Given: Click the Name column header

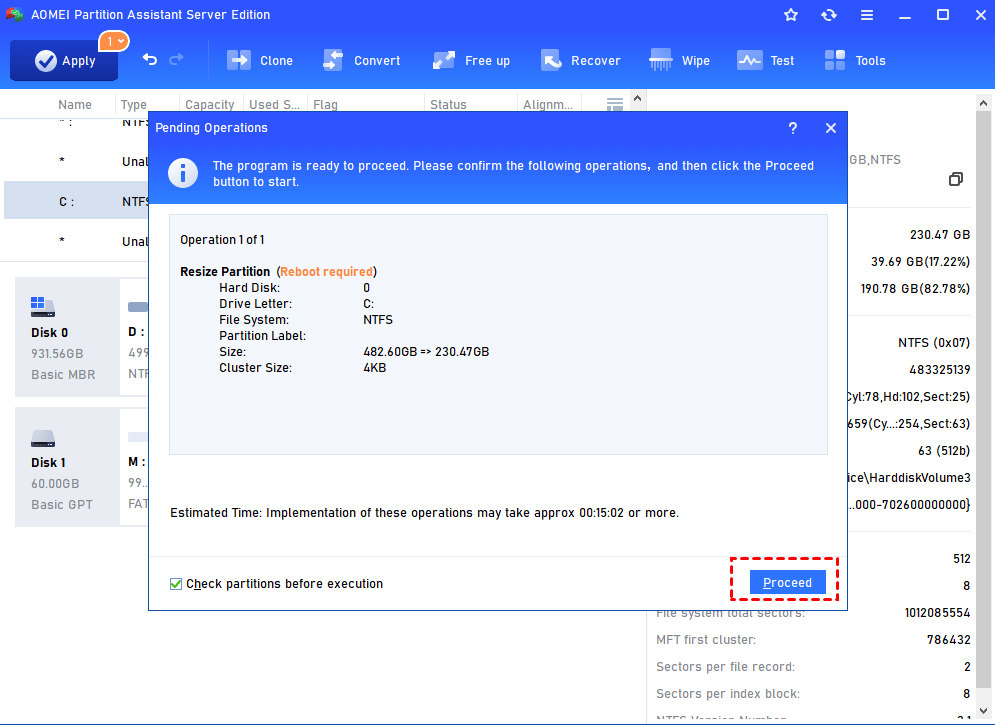Looking at the screenshot, I should 75,105.
